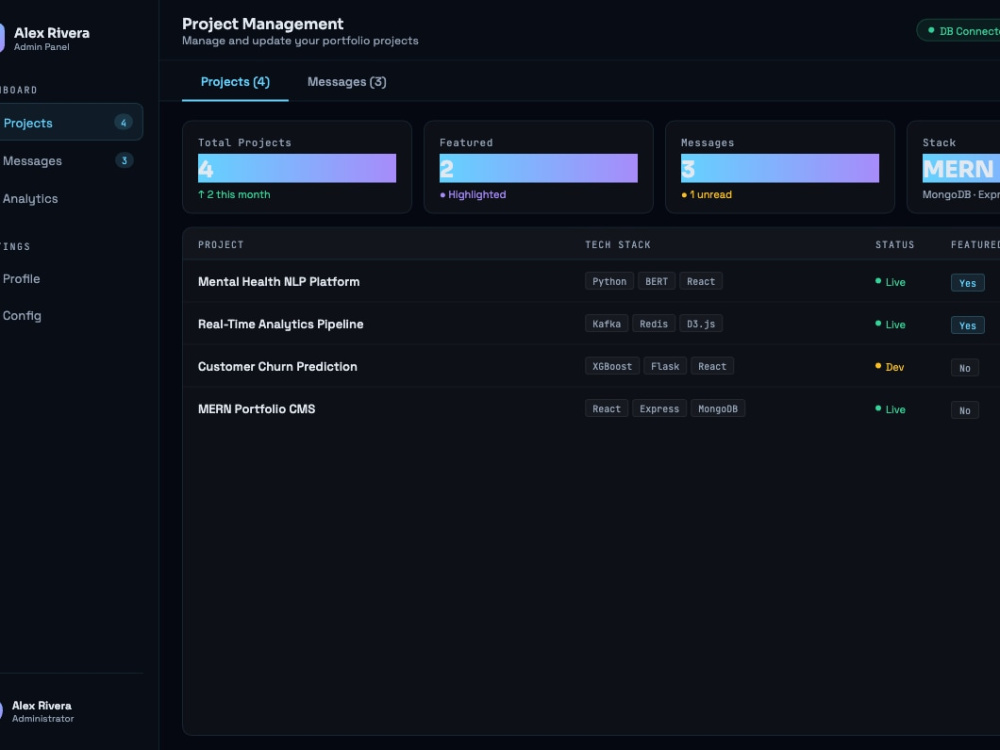The image size is (1000, 750).
Task: Open the Real-Time Analytics Pipeline project
Action: pos(281,324)
